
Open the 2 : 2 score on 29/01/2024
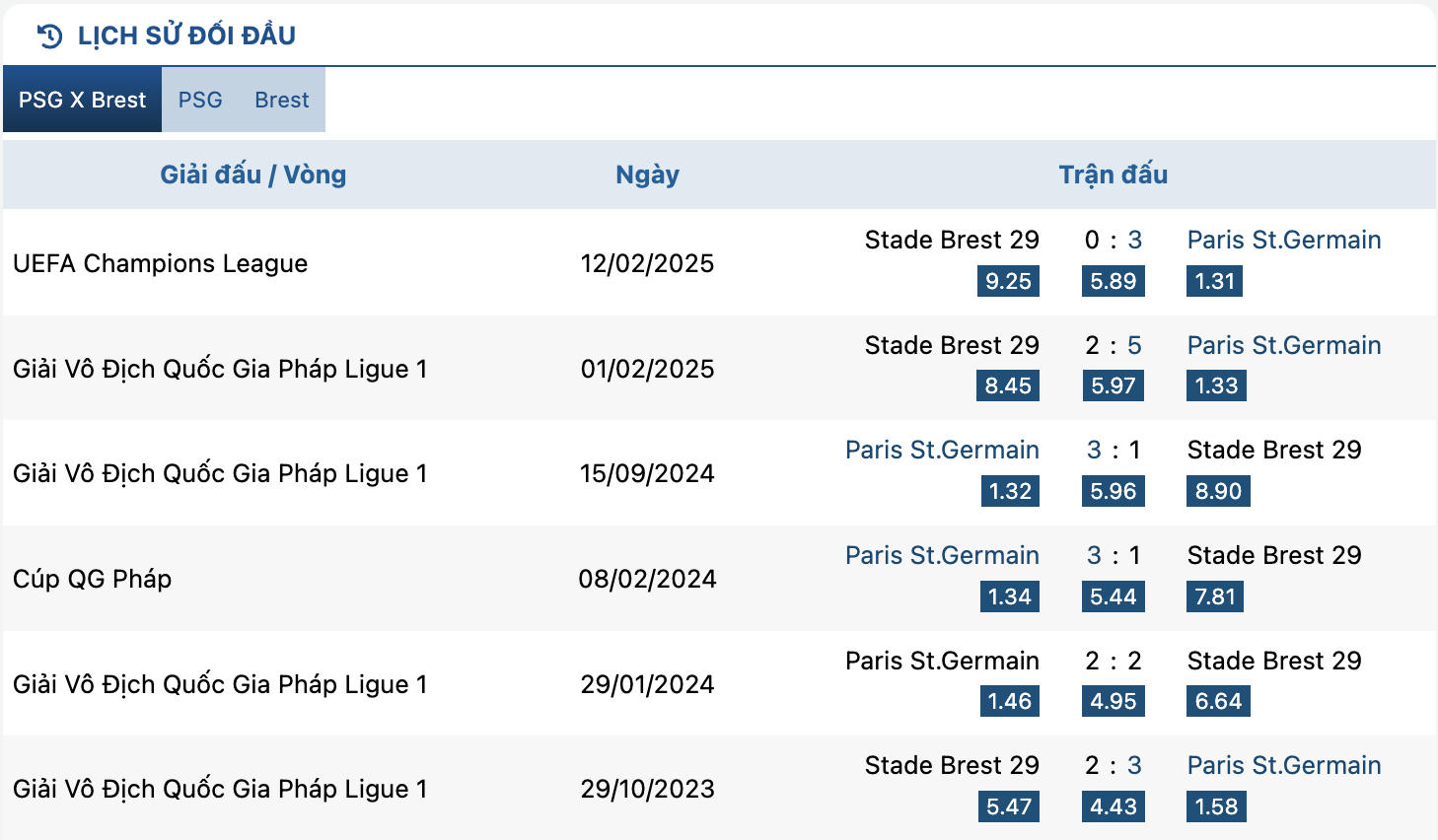tap(1114, 661)
